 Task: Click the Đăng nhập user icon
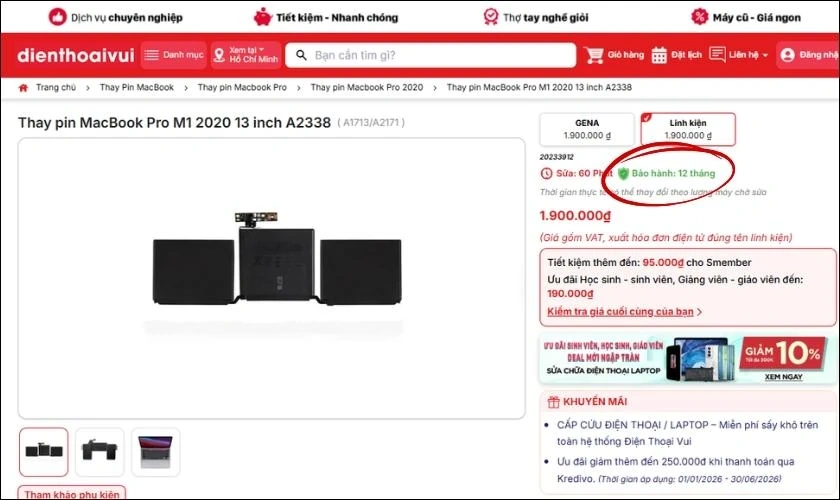point(788,55)
